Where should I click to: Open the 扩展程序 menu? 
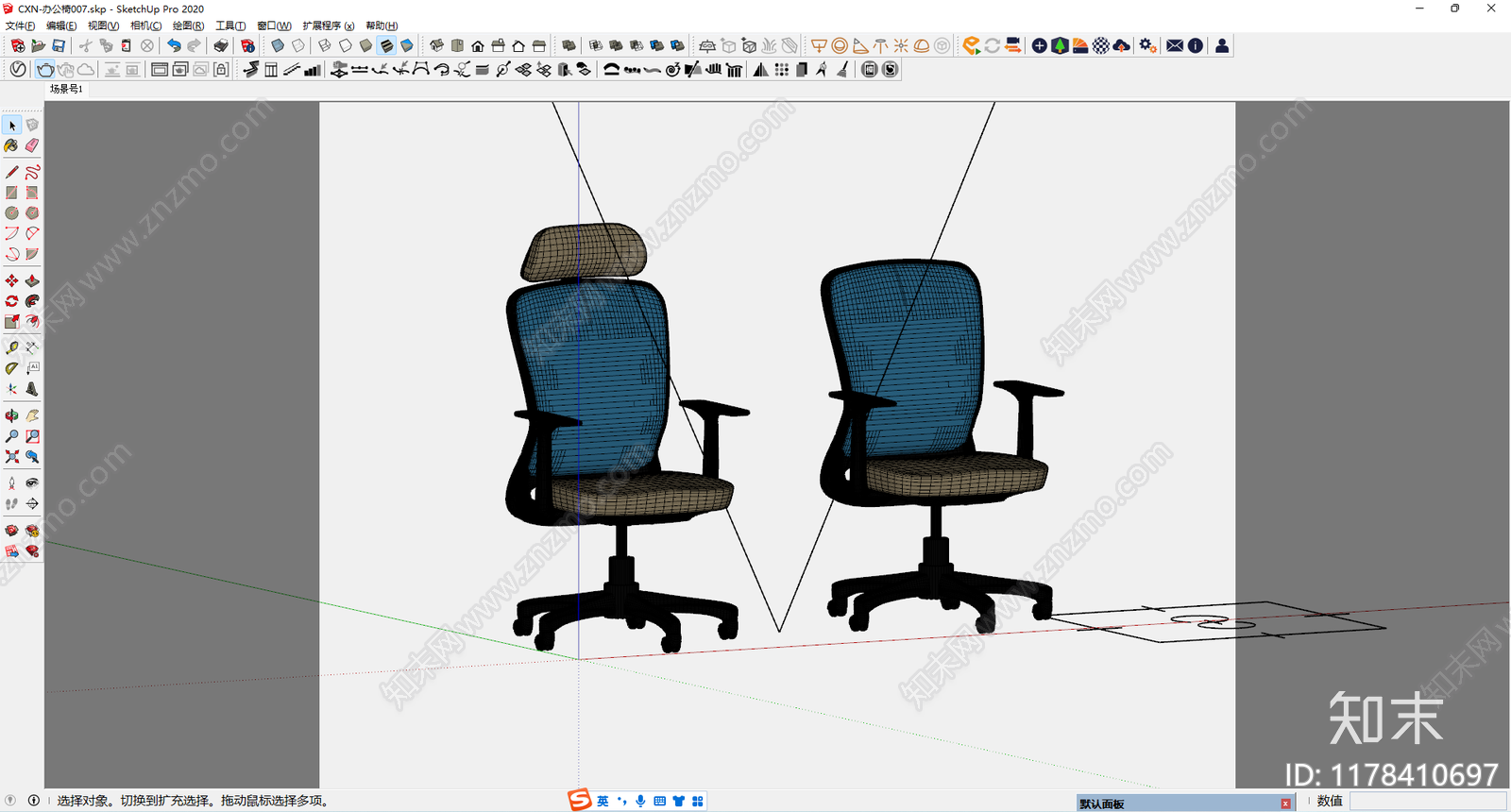click(x=329, y=25)
